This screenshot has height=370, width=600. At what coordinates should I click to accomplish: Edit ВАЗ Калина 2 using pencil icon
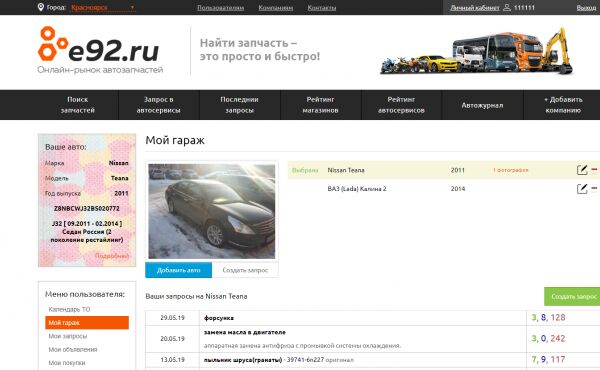(582, 188)
